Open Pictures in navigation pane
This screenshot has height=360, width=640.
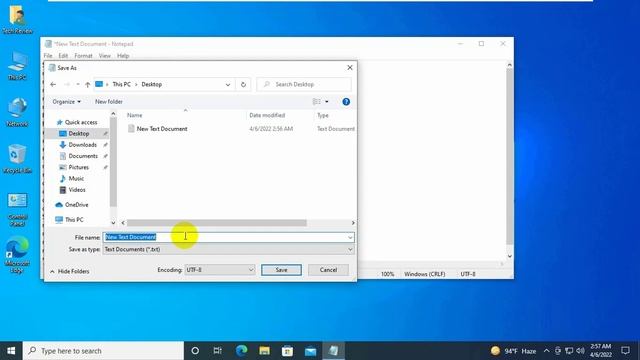coord(78,167)
